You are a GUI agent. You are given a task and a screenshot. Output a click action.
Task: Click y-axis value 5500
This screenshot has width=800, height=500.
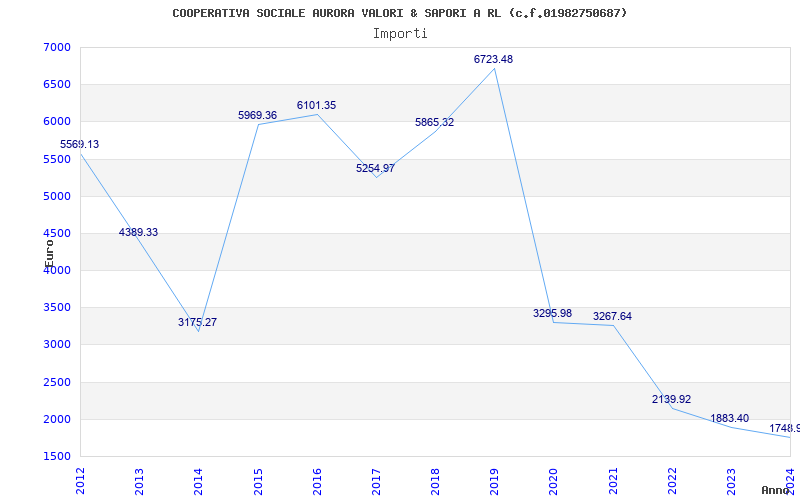[x=57, y=159]
